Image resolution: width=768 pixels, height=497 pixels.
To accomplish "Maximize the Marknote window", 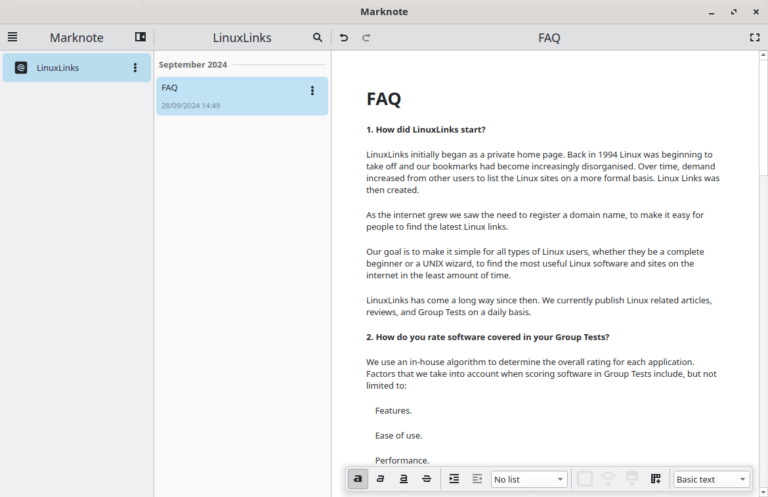I will point(733,12).
